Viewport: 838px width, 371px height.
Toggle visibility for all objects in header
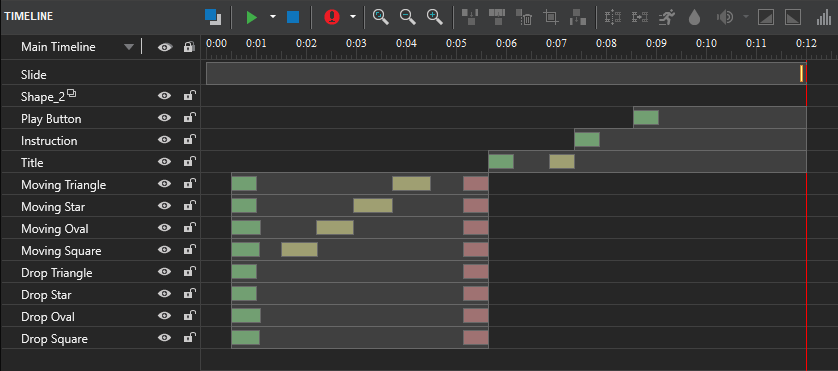pos(165,47)
